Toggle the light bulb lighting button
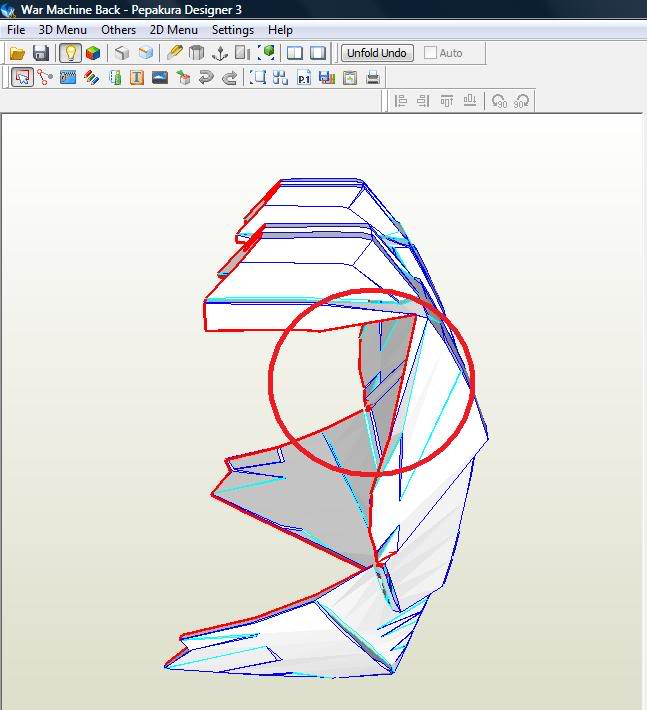Viewport: 647px width, 710px height. 70,53
